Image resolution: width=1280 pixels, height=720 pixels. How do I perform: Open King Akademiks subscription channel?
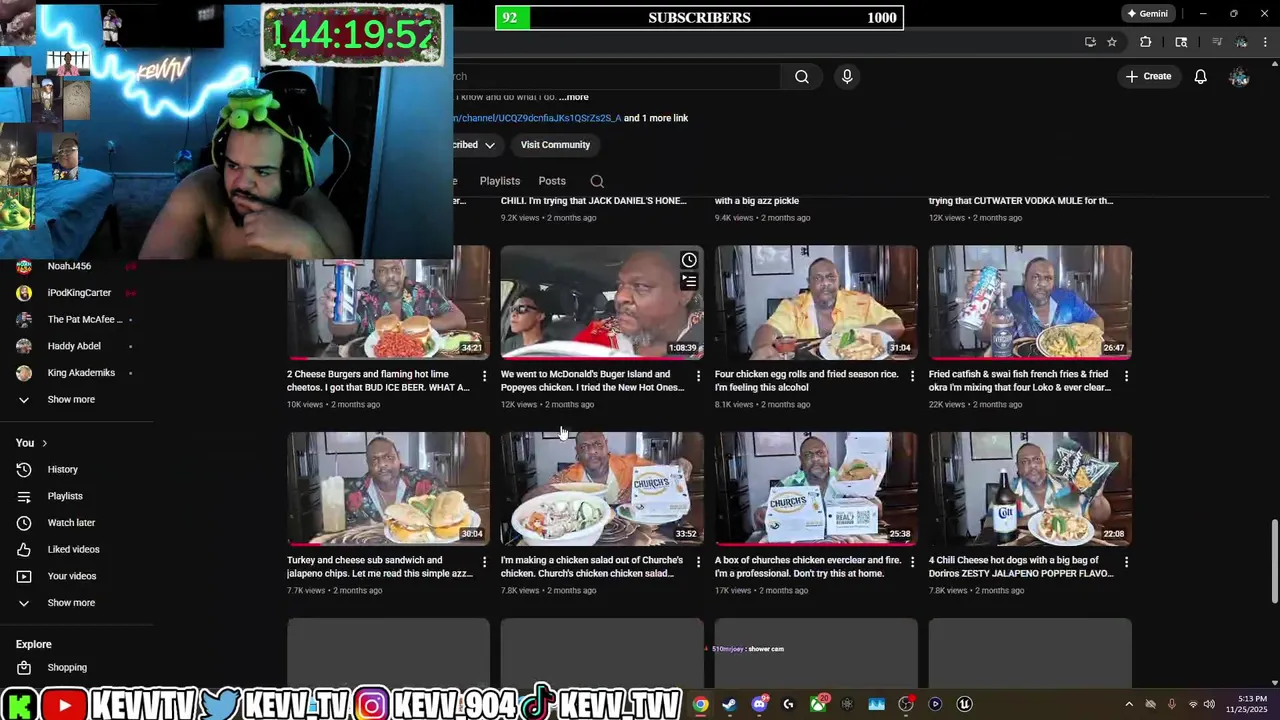point(81,373)
